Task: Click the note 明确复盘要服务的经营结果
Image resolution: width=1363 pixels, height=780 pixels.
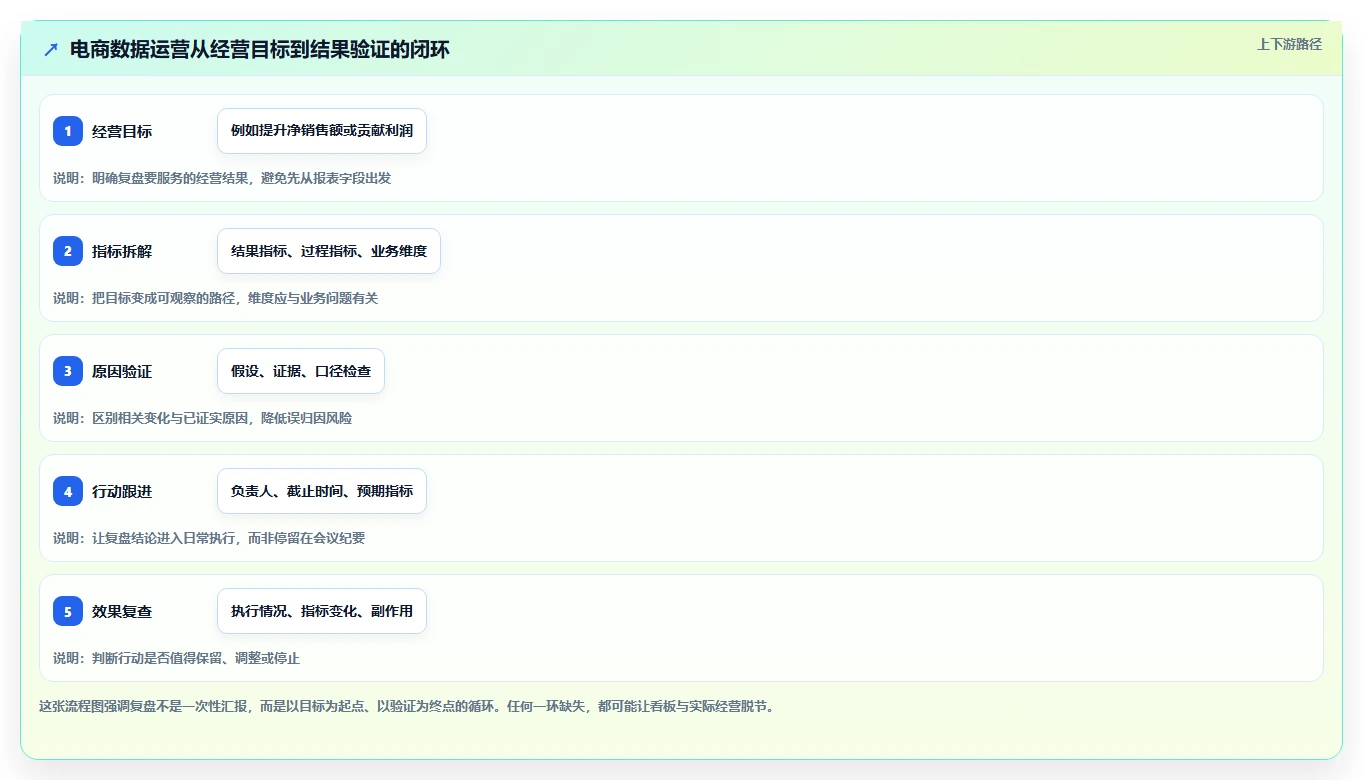Action: 222,178
